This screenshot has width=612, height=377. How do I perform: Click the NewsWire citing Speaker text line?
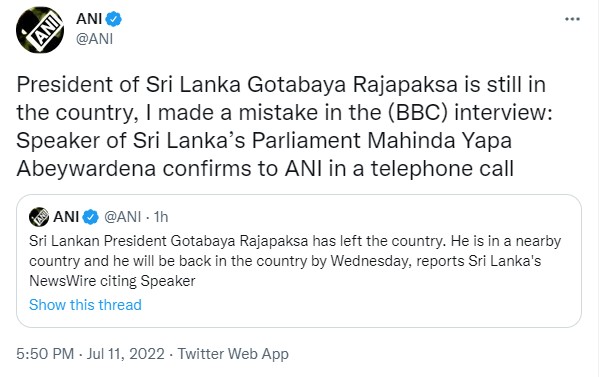coord(112,281)
